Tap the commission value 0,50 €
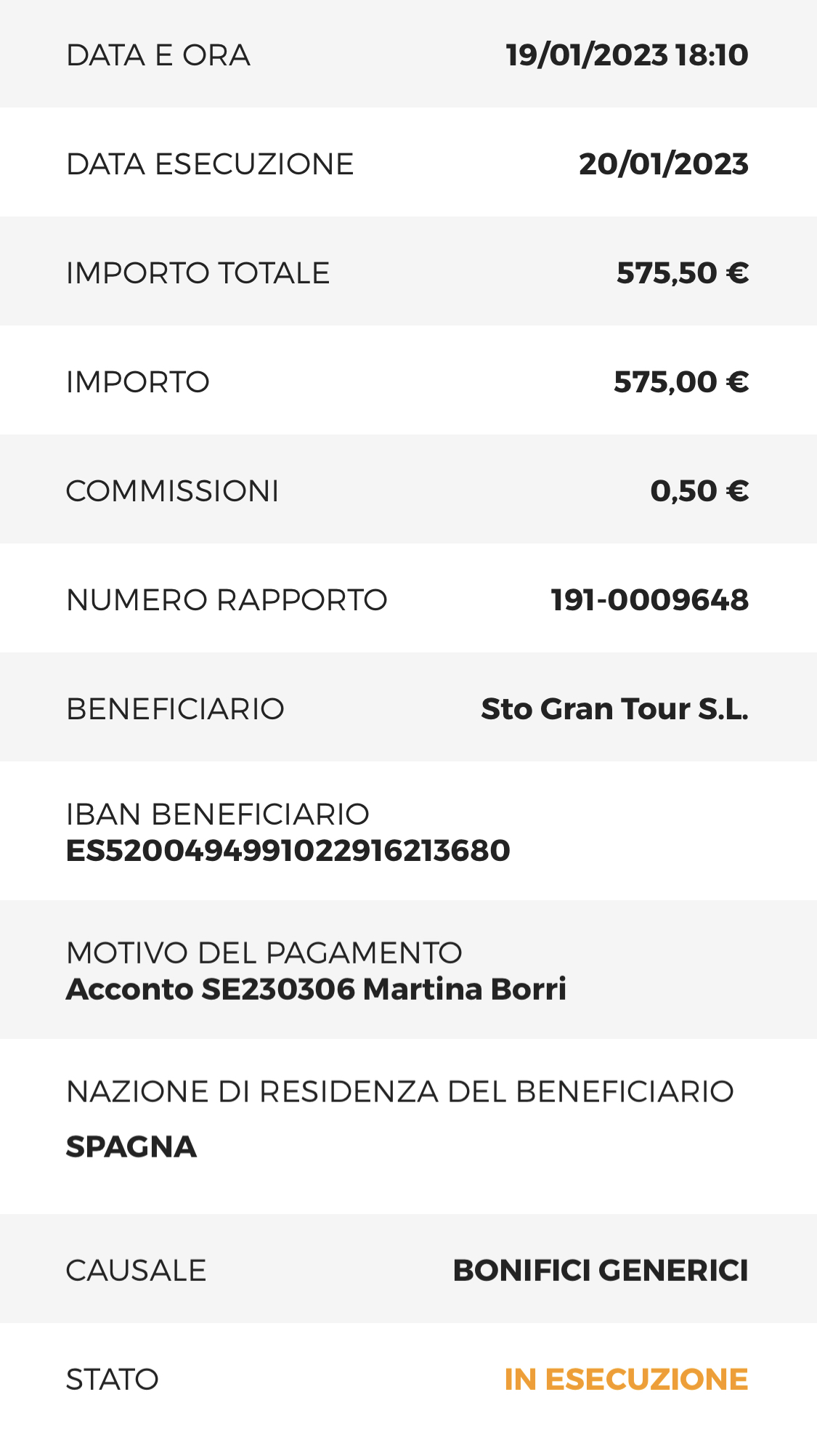Image resolution: width=817 pixels, height=1456 pixels. 699,491
